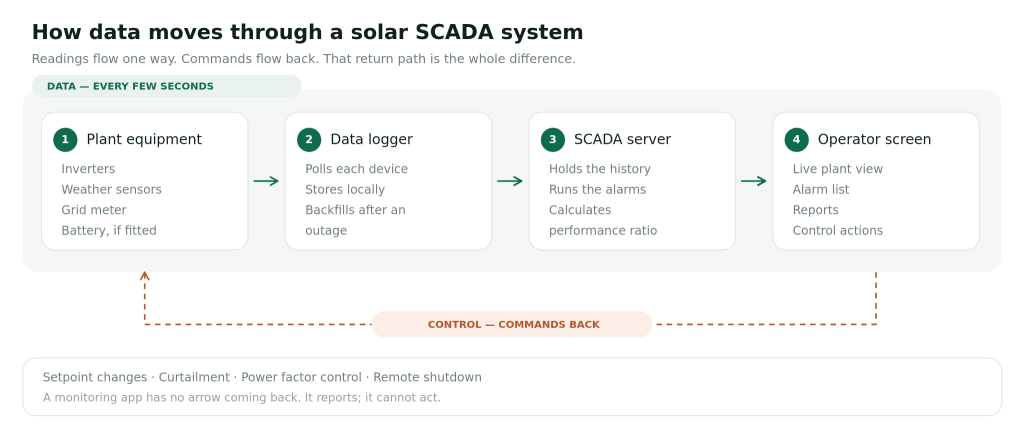This screenshot has width=1024, height=438.
Task: Click arrow between Data logger and SCADA server
Action: tap(510, 181)
